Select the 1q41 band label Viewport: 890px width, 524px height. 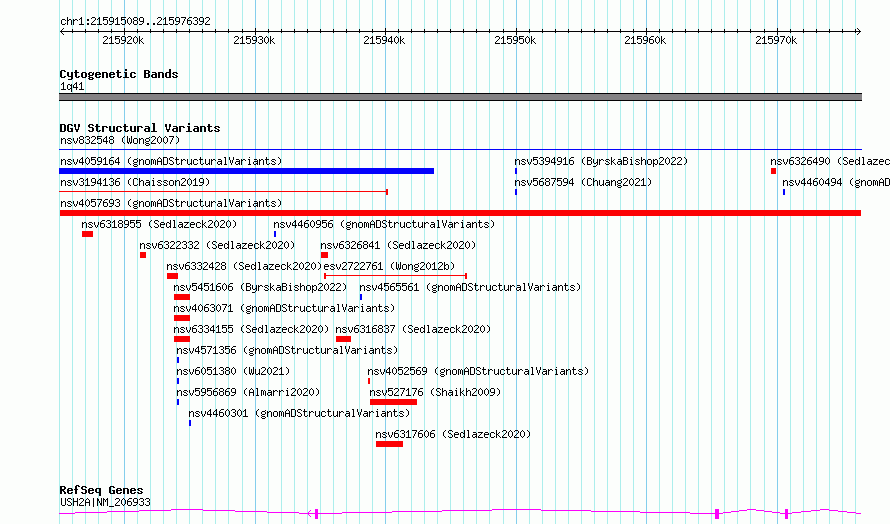tap(72, 87)
